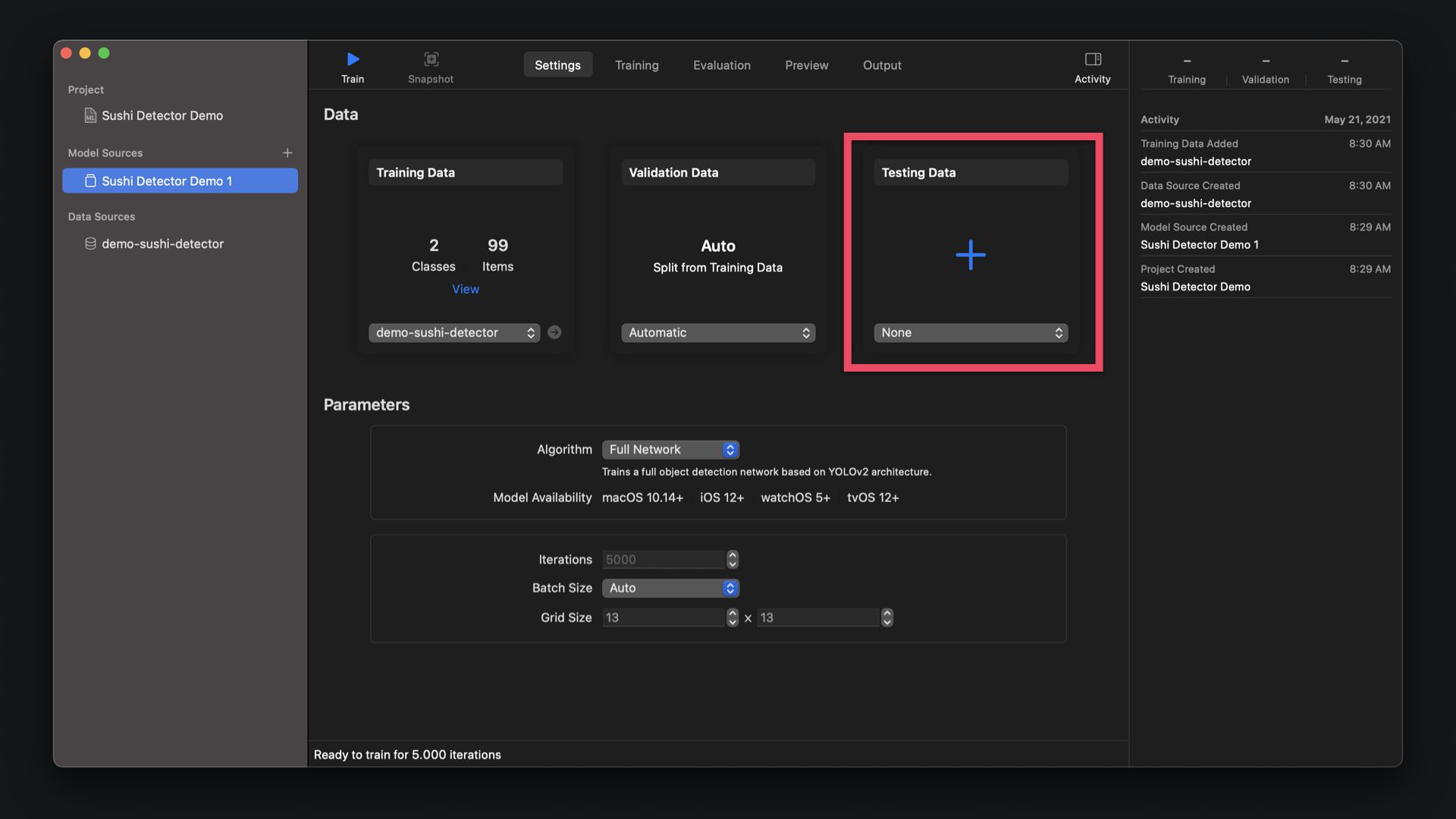Open the Testing Data None dropdown
Screen dimensions: 1456x819
[x=970, y=333]
